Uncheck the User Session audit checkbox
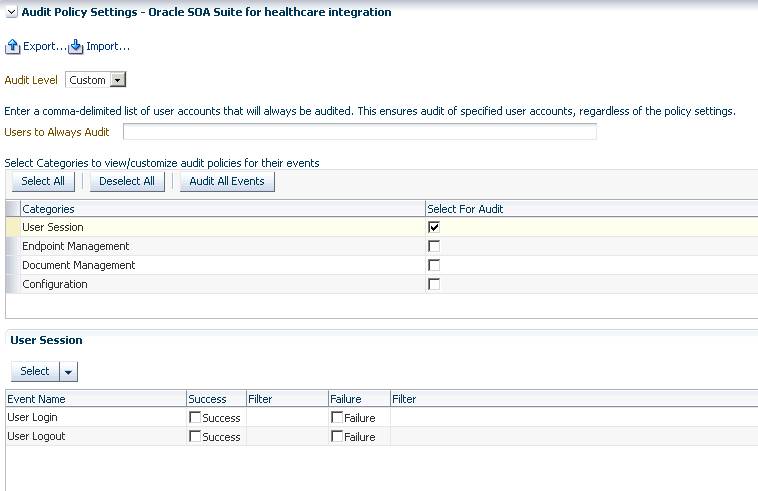 (x=434, y=227)
